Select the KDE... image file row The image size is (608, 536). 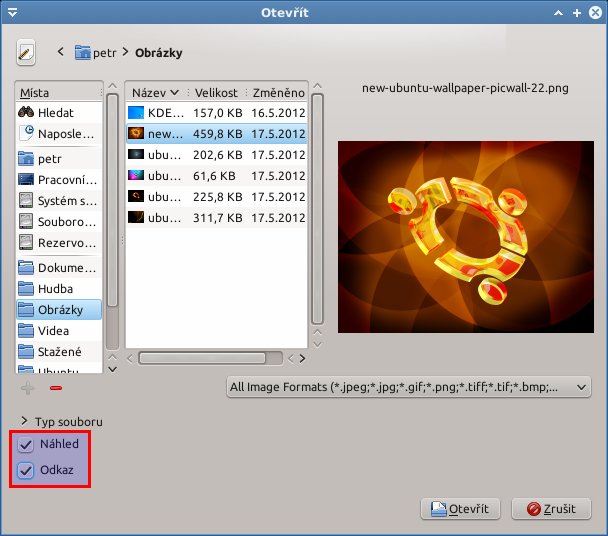(217, 113)
